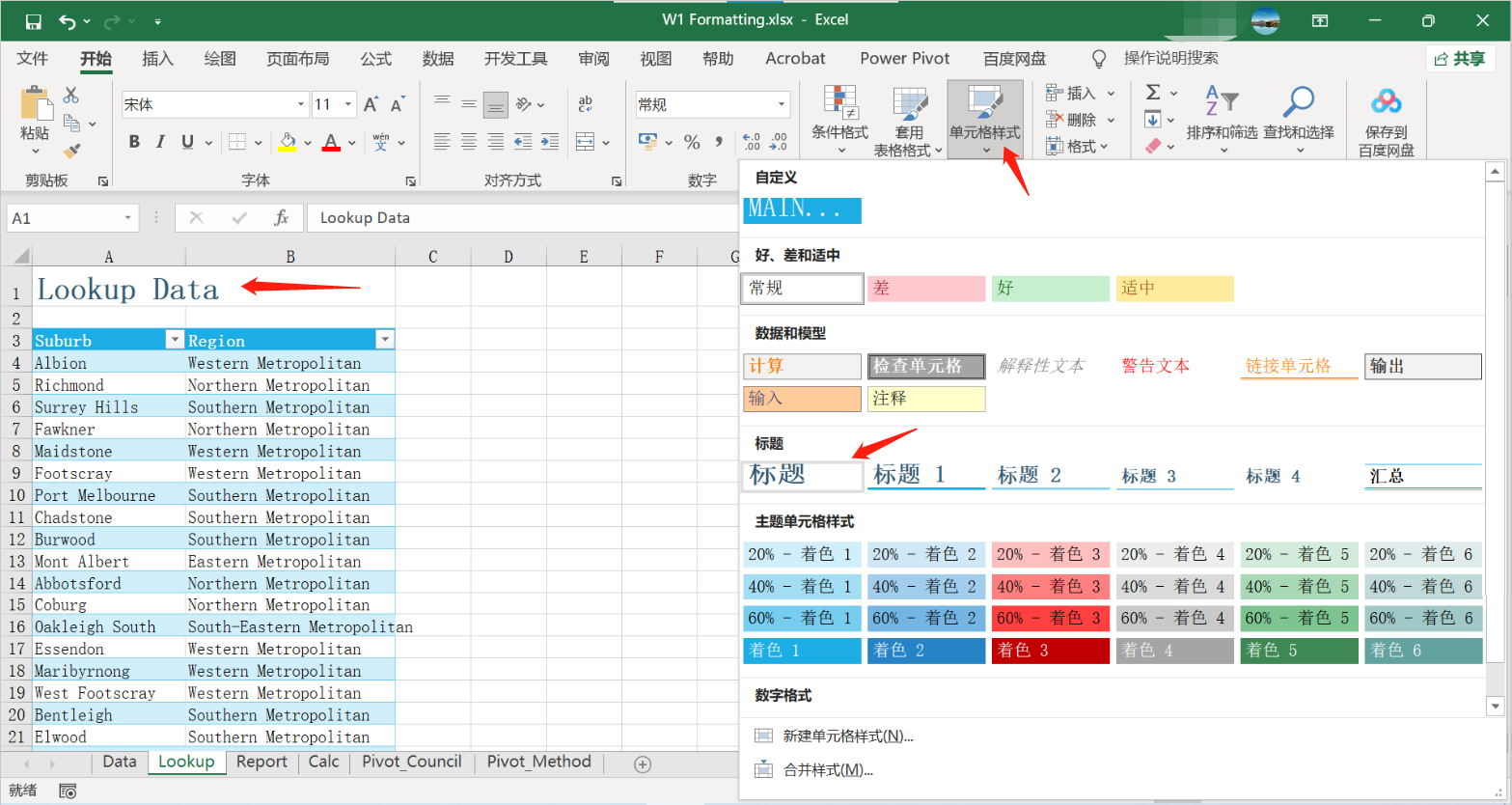Toggle bold formatting

point(134,141)
